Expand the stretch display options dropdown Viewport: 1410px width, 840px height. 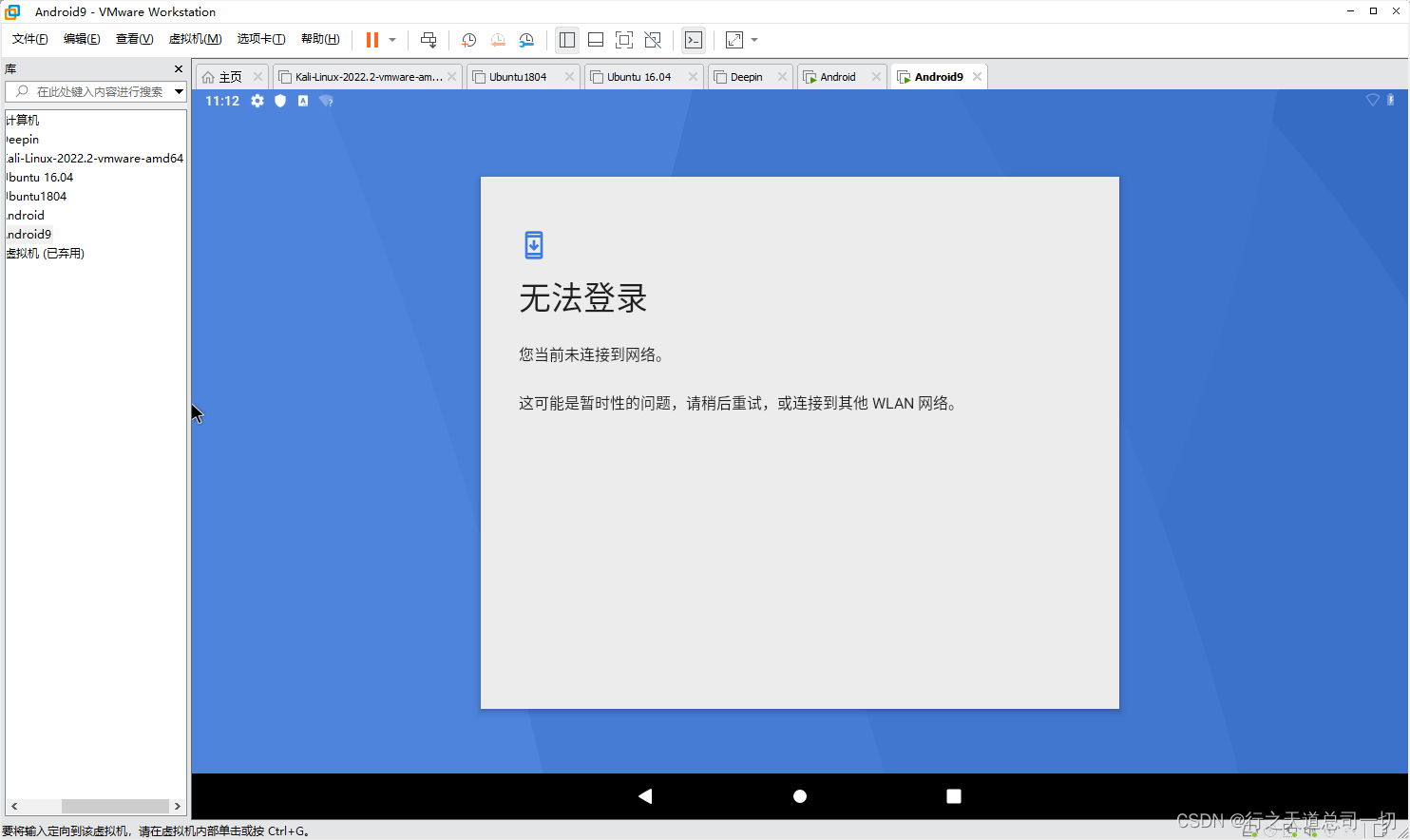click(x=754, y=40)
